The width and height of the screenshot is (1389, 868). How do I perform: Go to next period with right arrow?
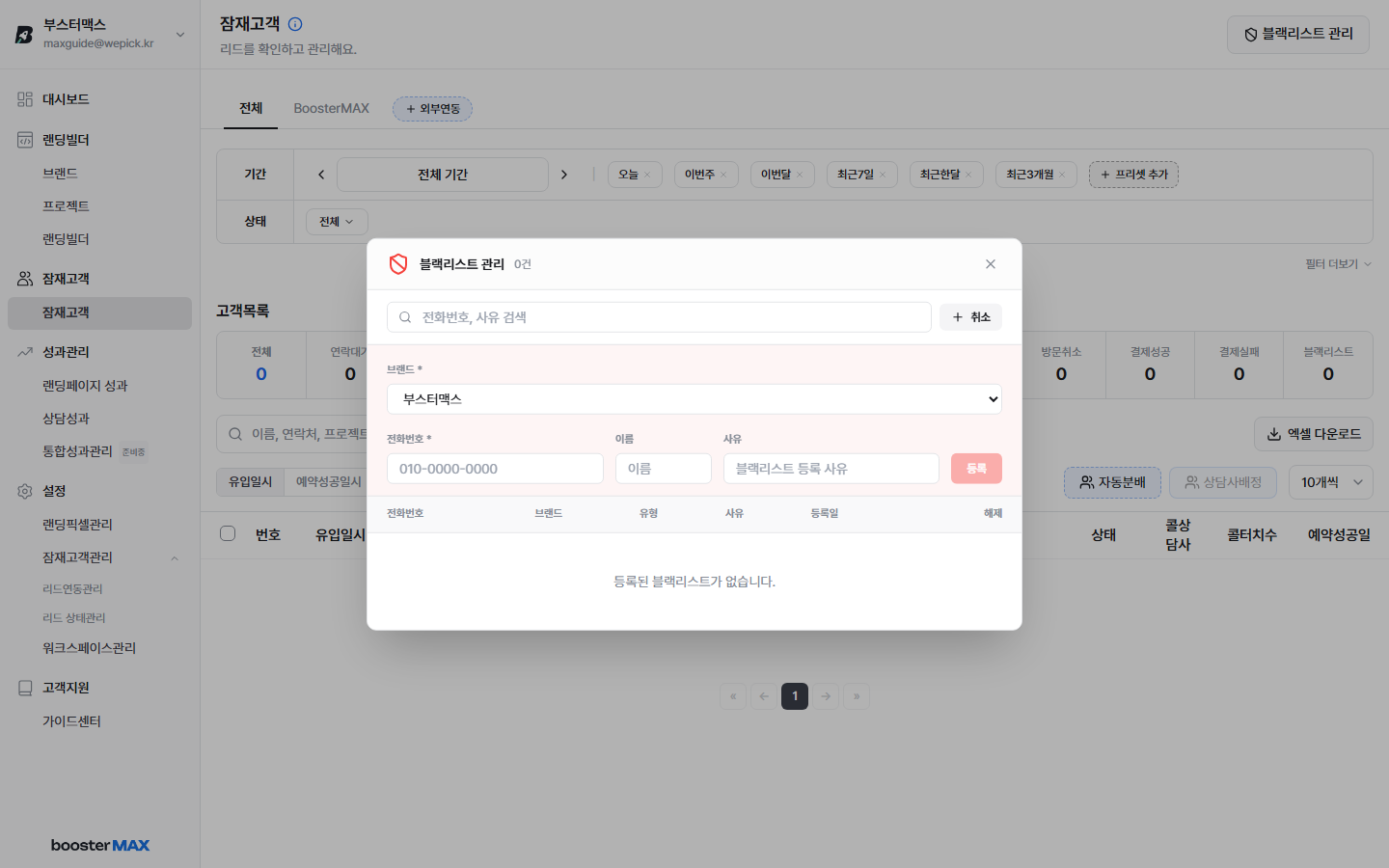[x=564, y=175]
